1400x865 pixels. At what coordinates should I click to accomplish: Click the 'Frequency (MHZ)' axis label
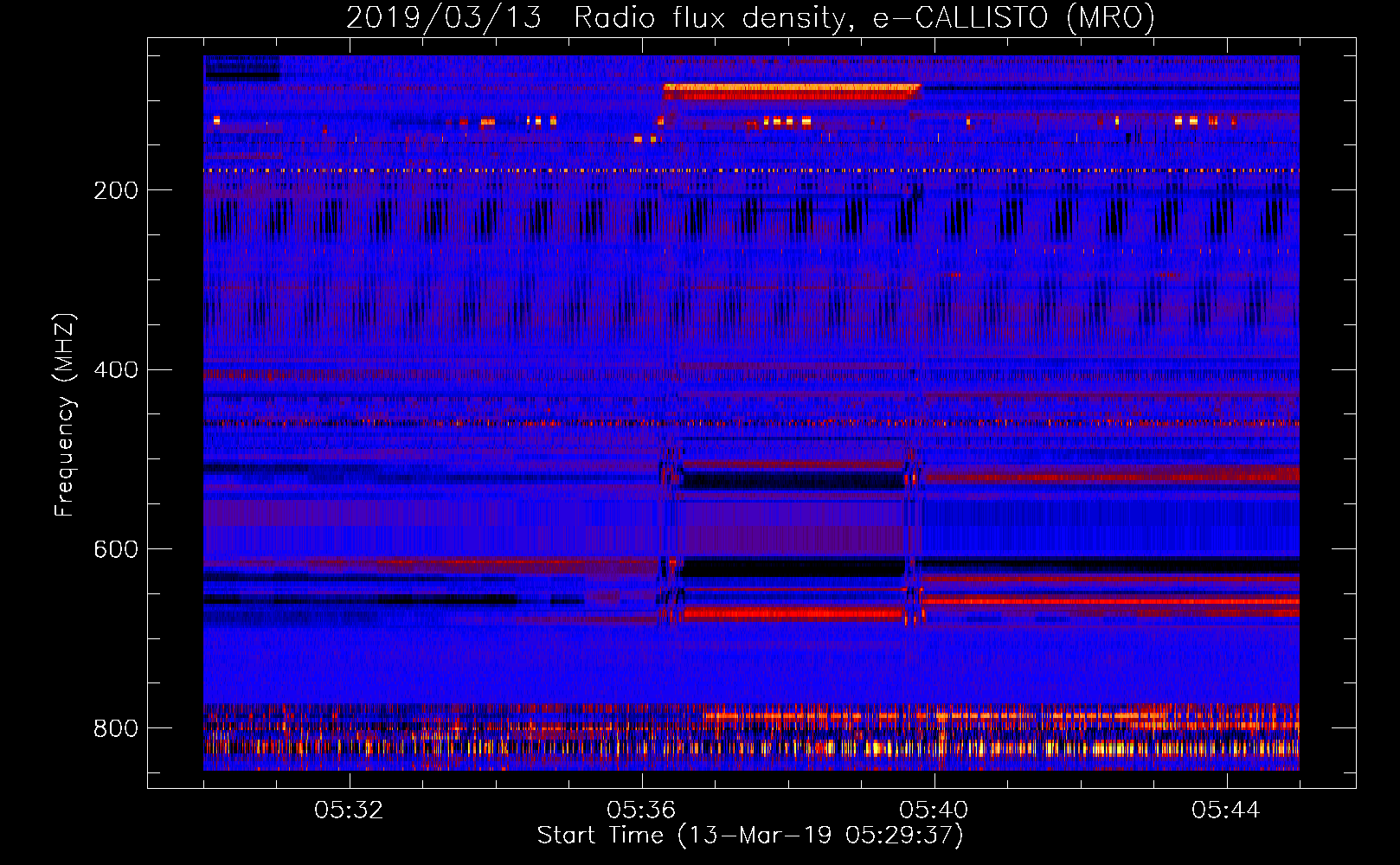click(65, 414)
